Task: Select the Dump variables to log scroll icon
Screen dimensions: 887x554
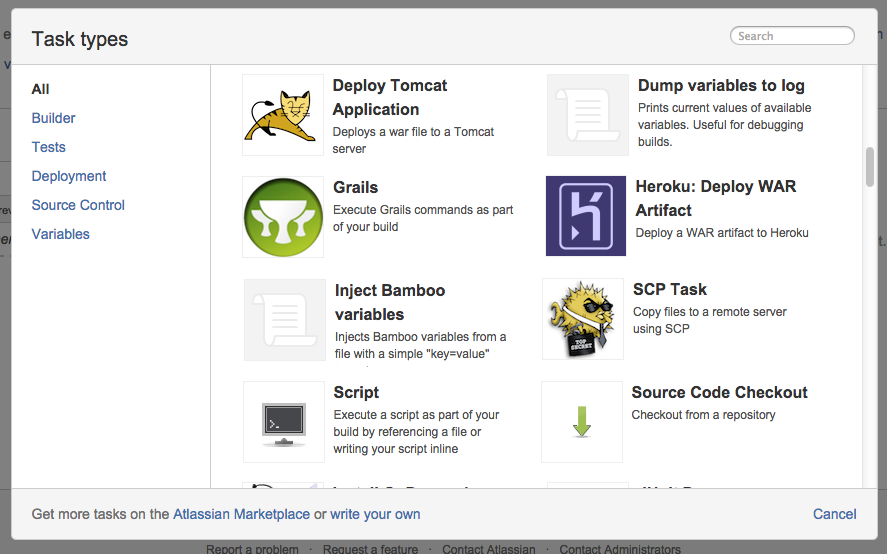Action: pyautogui.click(x=588, y=115)
